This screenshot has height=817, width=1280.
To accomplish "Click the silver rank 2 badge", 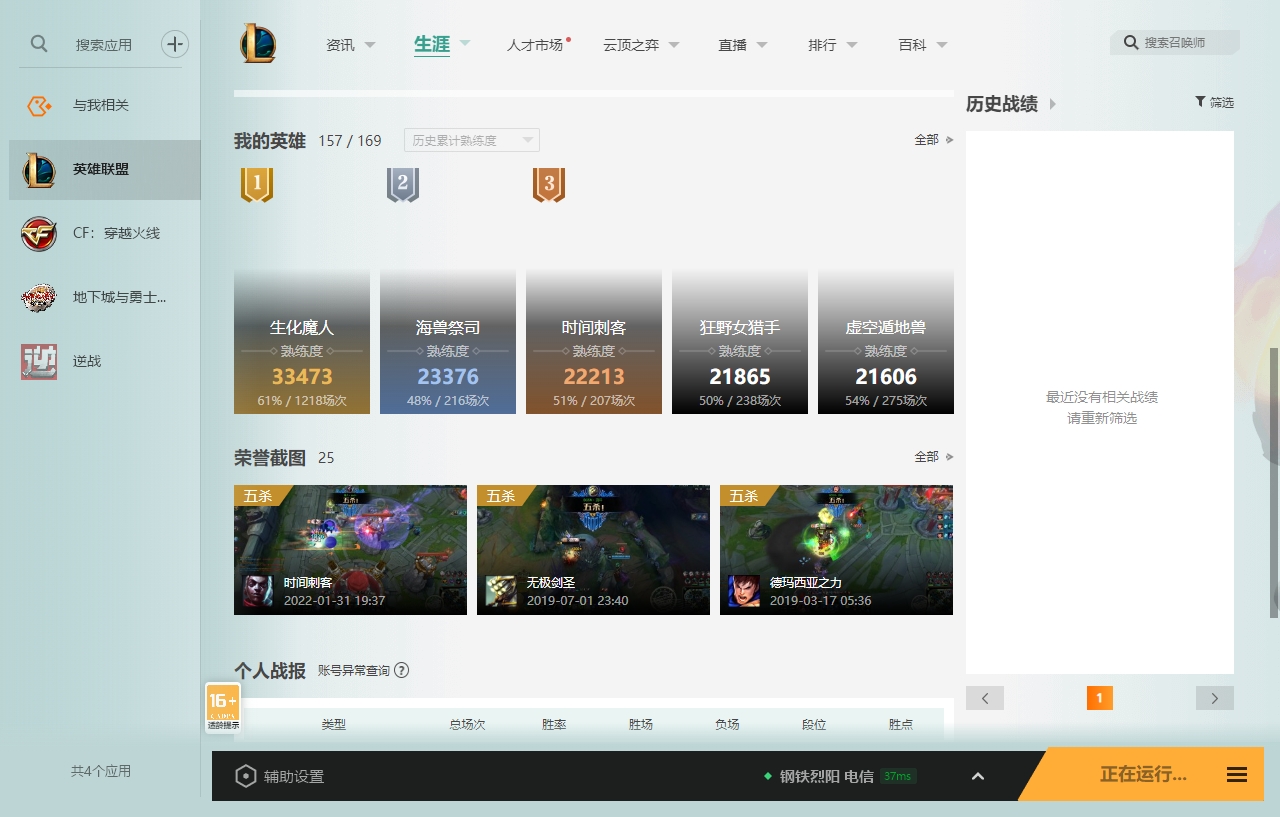I will pos(403,185).
